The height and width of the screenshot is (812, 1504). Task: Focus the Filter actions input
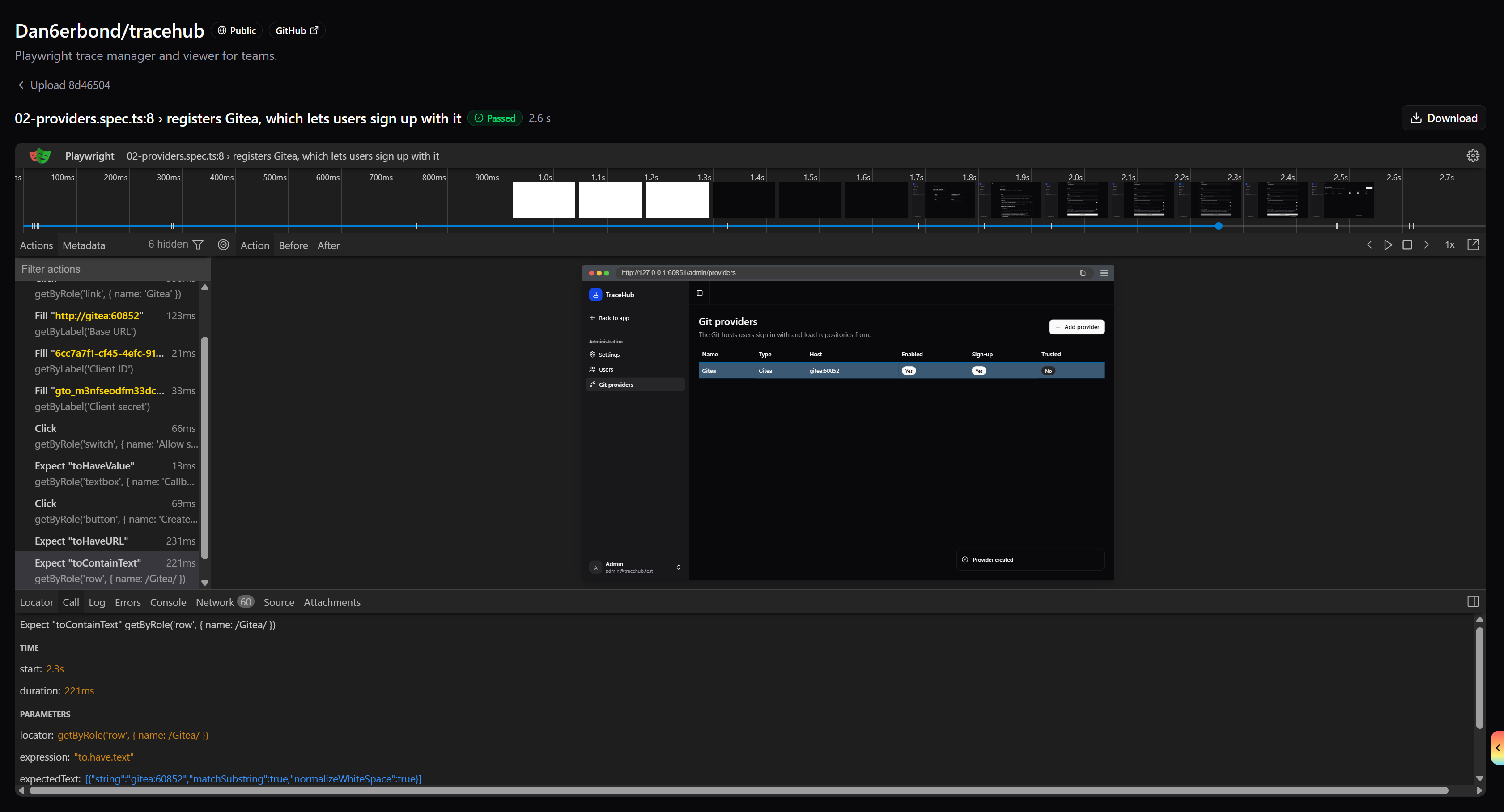(x=112, y=269)
